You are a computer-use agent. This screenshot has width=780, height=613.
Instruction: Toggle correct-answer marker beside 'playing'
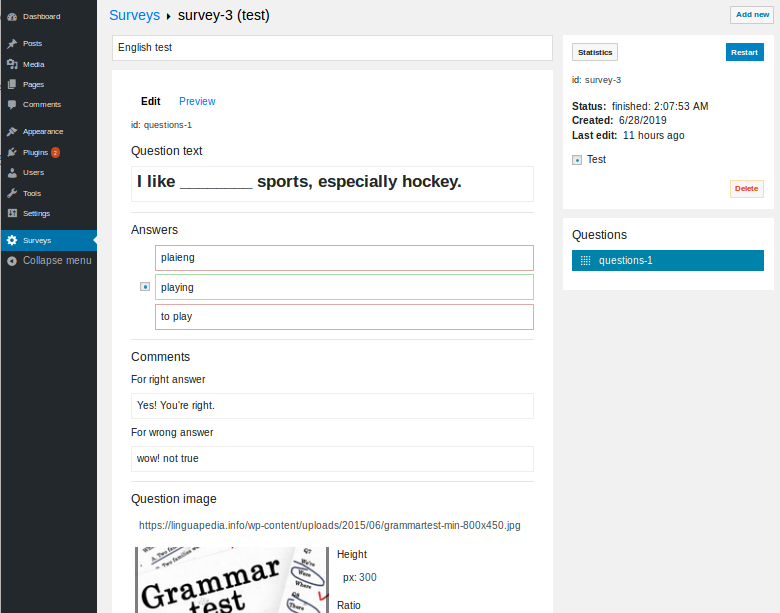(x=145, y=287)
